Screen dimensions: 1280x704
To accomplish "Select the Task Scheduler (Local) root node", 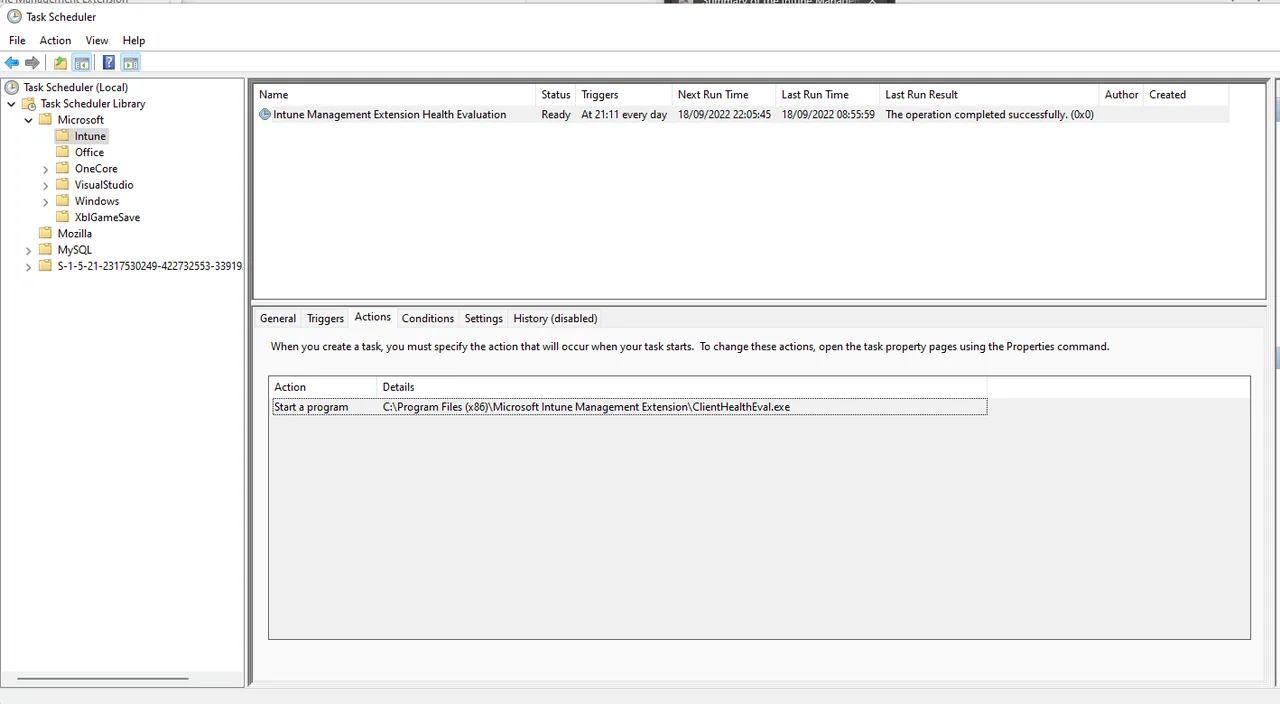I will tap(75, 87).
